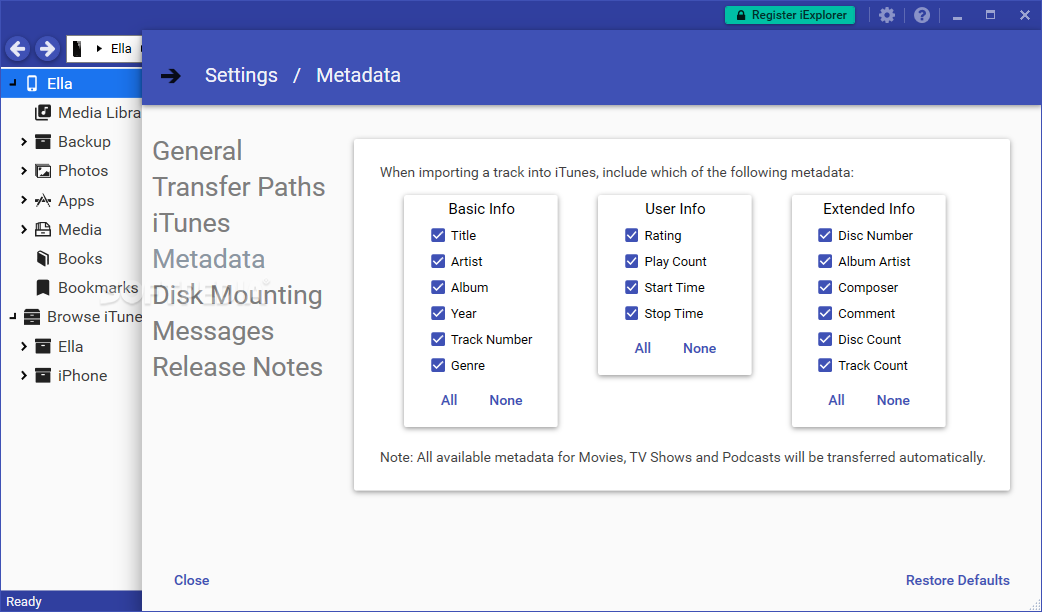The image size is (1042, 612).
Task: Click the forward navigation arrow
Action: click(x=47, y=49)
